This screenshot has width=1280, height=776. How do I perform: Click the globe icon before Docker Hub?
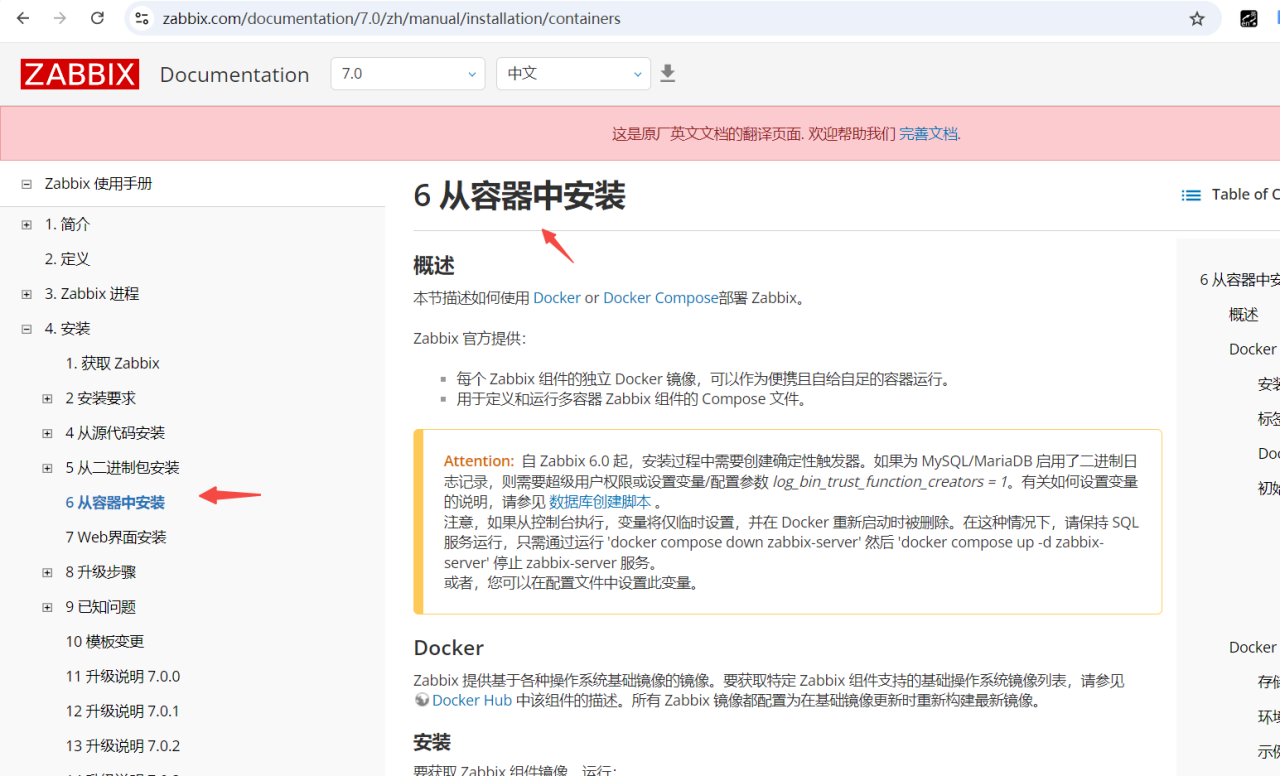421,700
